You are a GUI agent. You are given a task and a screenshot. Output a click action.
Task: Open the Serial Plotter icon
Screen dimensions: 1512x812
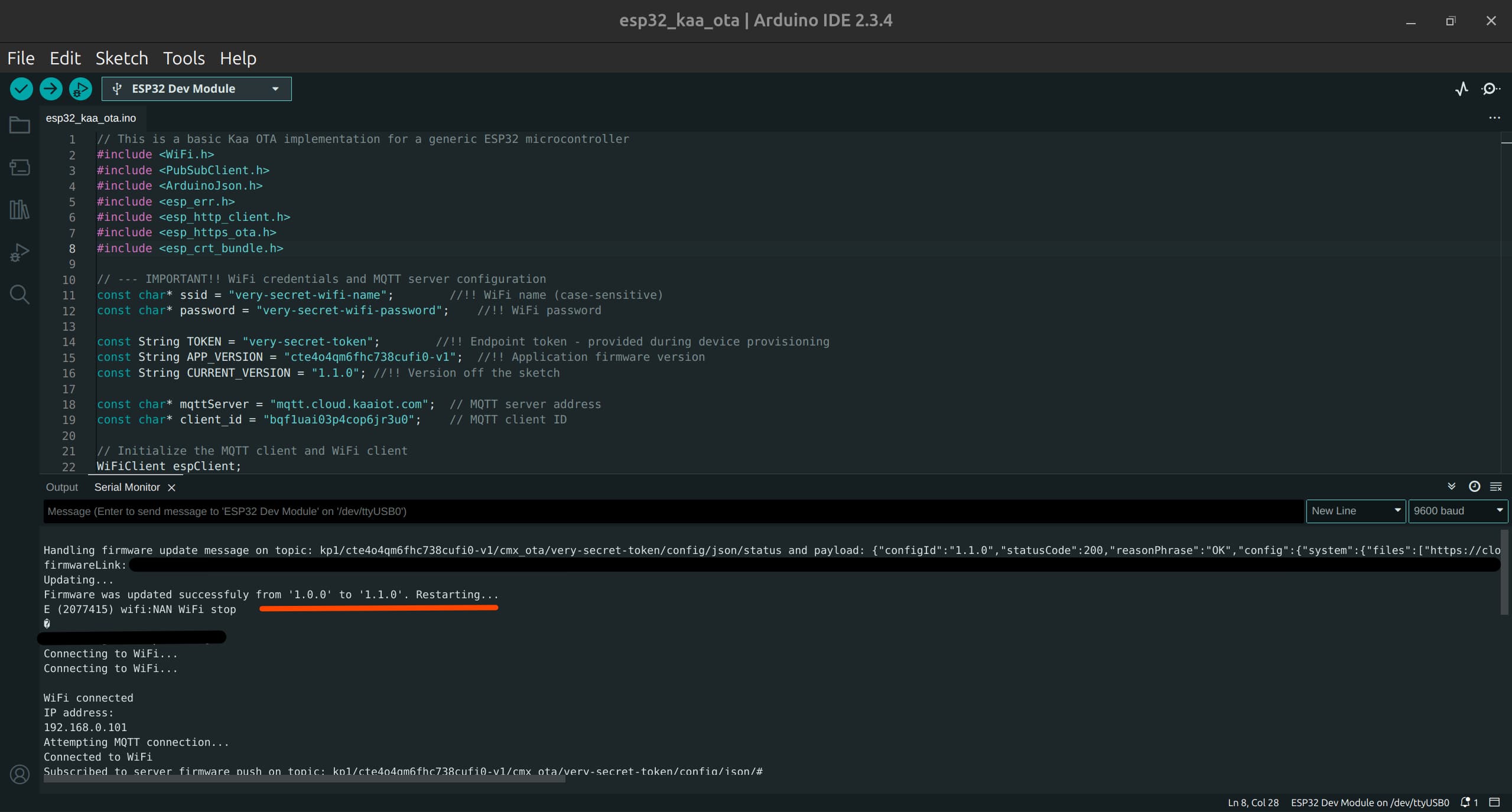click(x=1462, y=89)
